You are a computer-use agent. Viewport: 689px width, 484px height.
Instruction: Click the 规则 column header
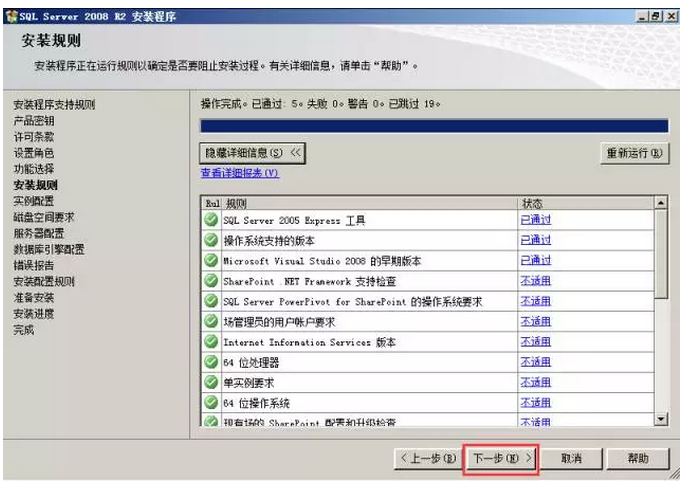[369, 204]
